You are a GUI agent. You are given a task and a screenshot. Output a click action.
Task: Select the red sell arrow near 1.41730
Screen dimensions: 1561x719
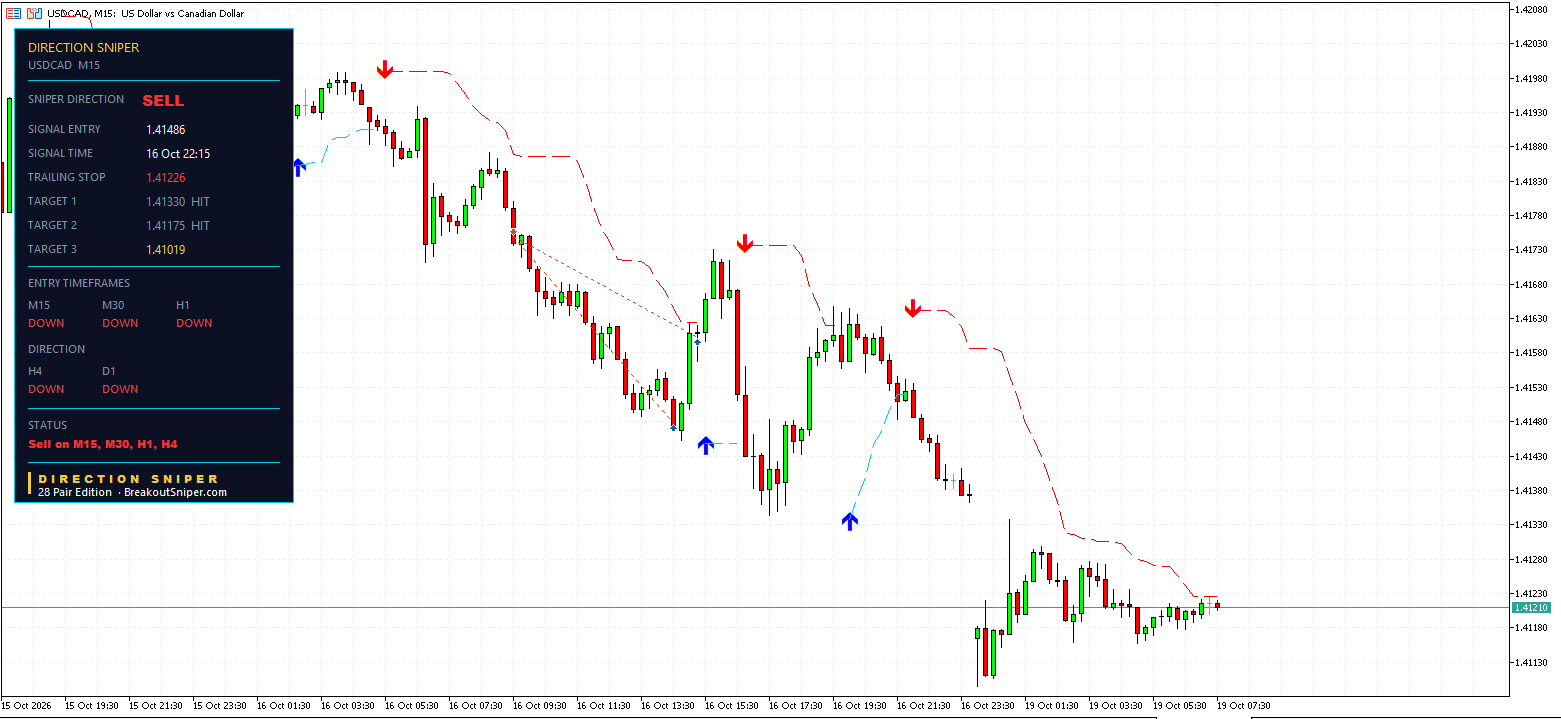[744, 243]
